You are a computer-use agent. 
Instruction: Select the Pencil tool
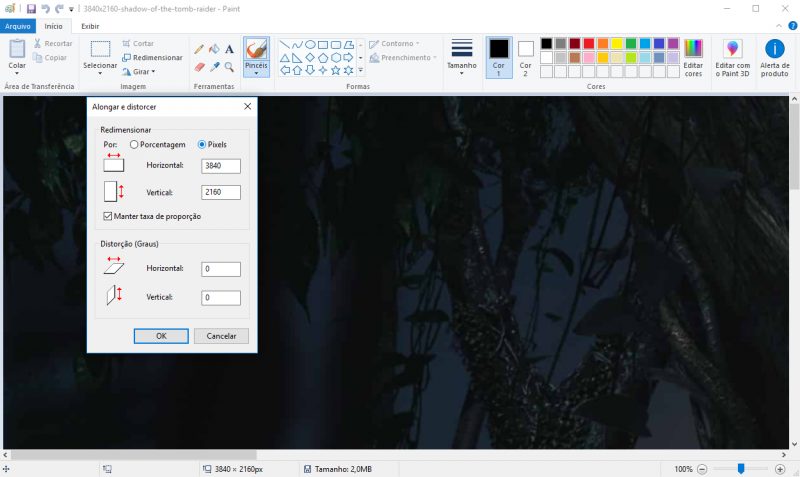click(199, 48)
